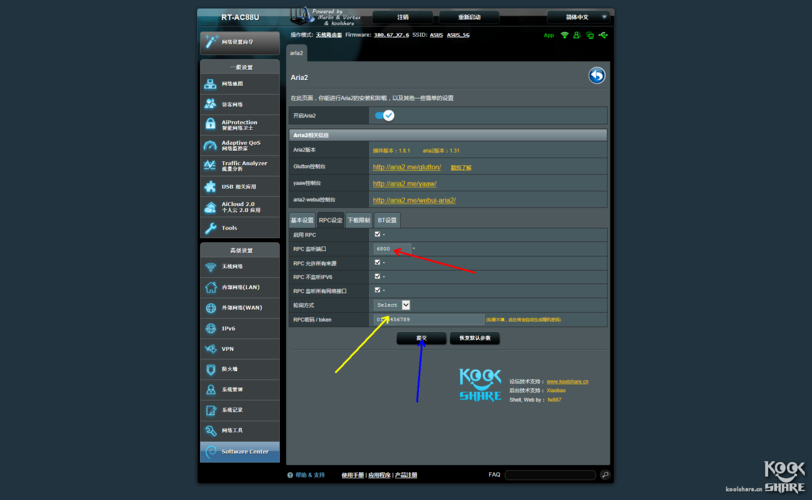Click the FAQ search magnifier icon
The image size is (812, 500).
(604, 475)
